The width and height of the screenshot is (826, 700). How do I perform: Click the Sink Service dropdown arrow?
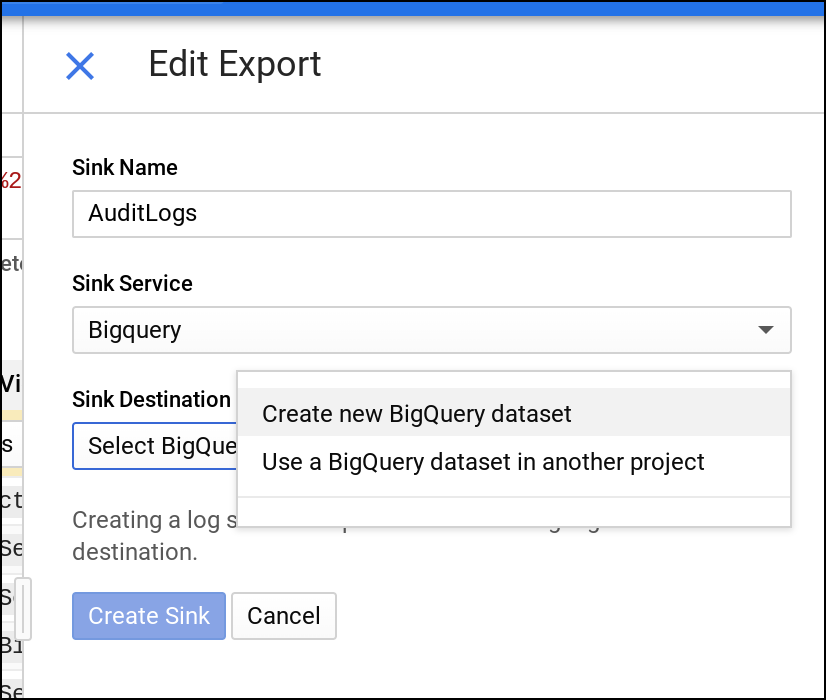[765, 330]
